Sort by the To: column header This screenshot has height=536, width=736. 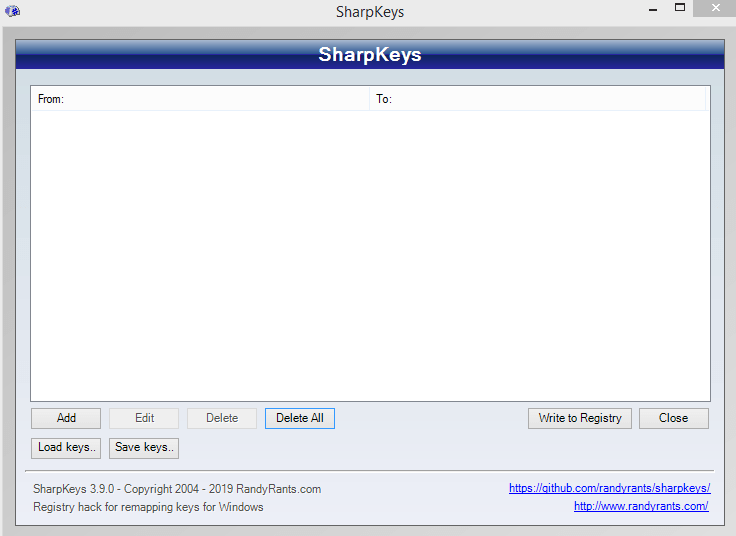pyautogui.click(x=537, y=99)
